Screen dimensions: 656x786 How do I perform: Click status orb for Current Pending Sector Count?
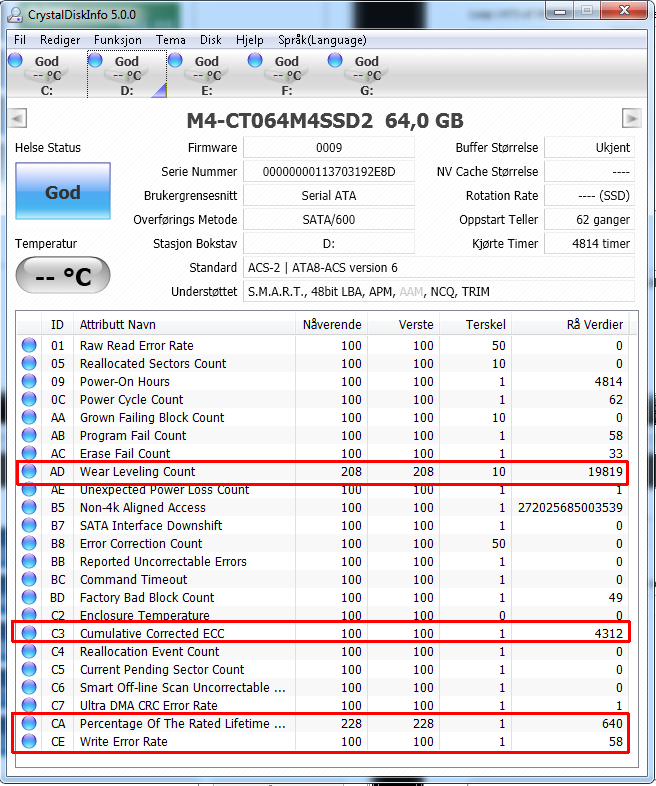[x=29, y=669]
